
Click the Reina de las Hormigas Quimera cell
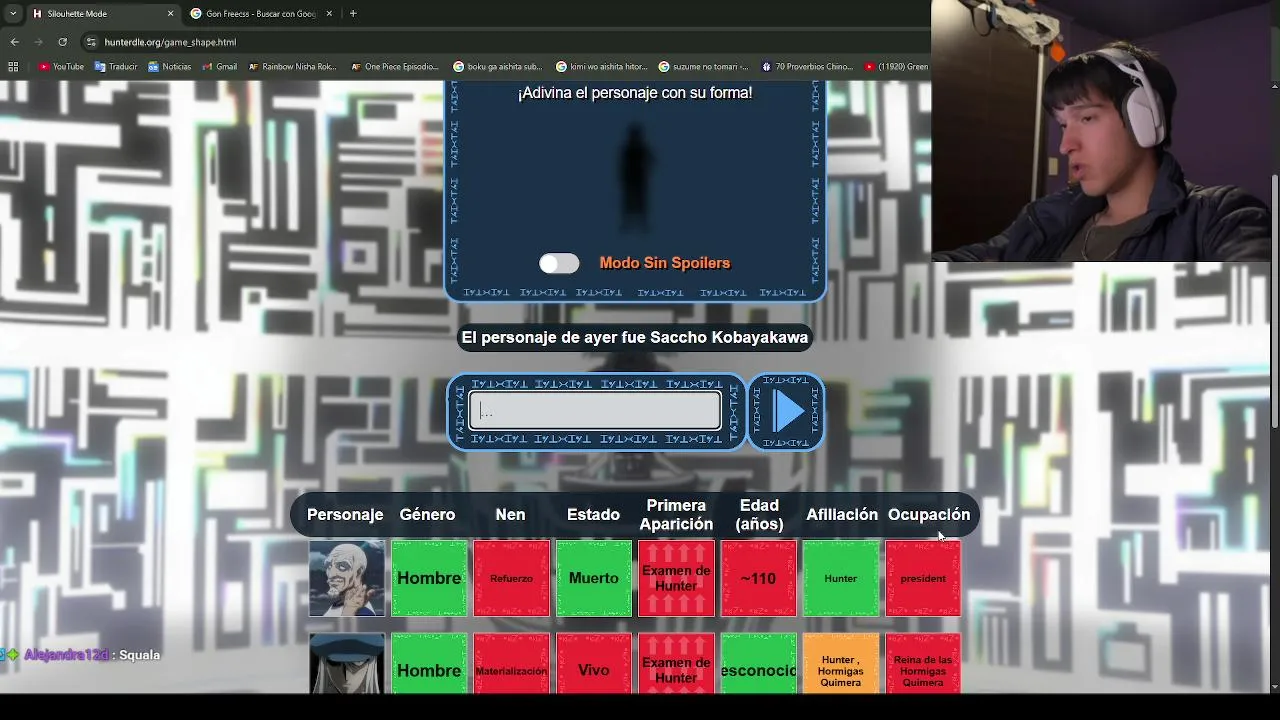tap(923, 663)
